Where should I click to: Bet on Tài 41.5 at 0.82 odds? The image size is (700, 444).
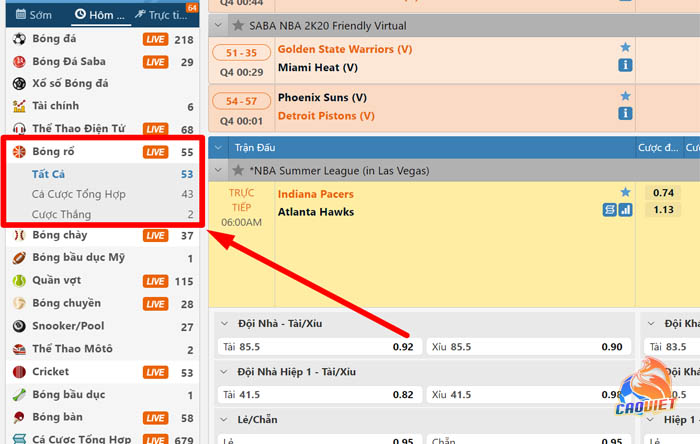(x=320, y=394)
